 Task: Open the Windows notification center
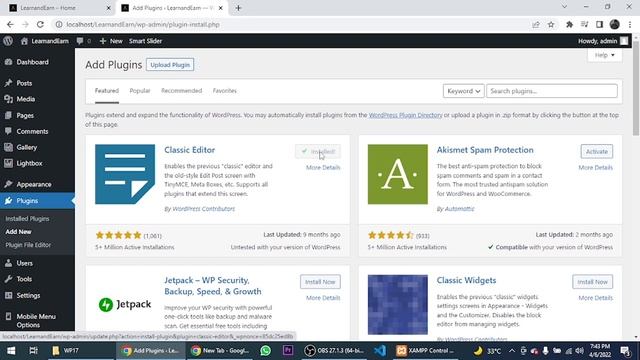625,351
